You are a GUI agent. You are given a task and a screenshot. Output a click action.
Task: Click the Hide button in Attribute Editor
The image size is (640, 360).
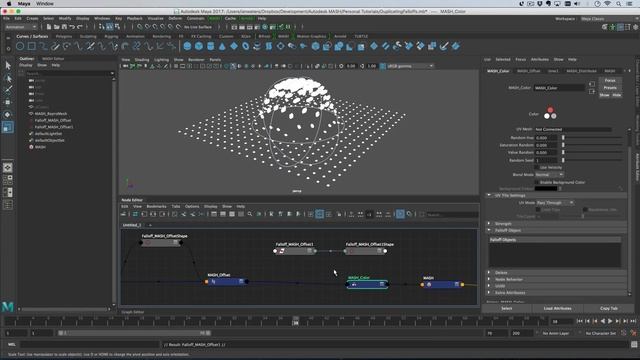point(616,95)
